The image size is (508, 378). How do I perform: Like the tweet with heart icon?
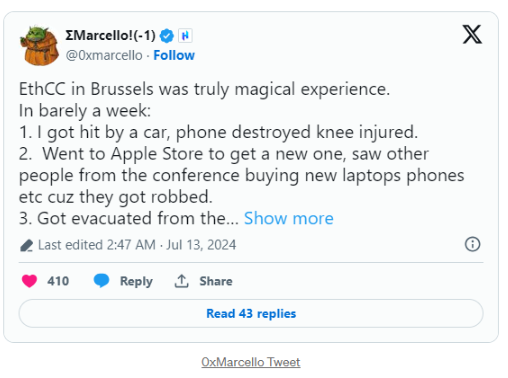pyautogui.click(x=29, y=281)
